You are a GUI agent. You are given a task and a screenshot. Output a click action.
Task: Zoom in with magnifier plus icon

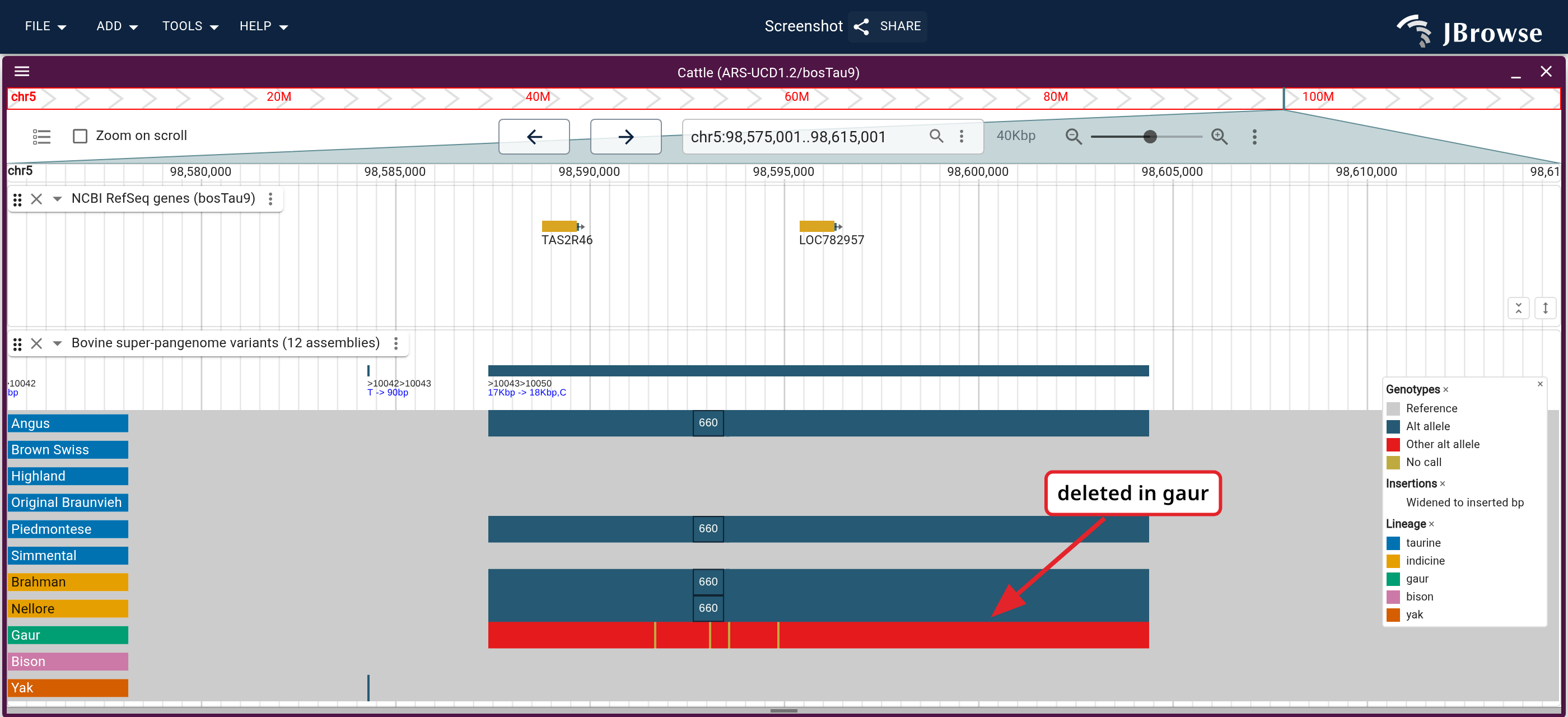[x=1219, y=136]
